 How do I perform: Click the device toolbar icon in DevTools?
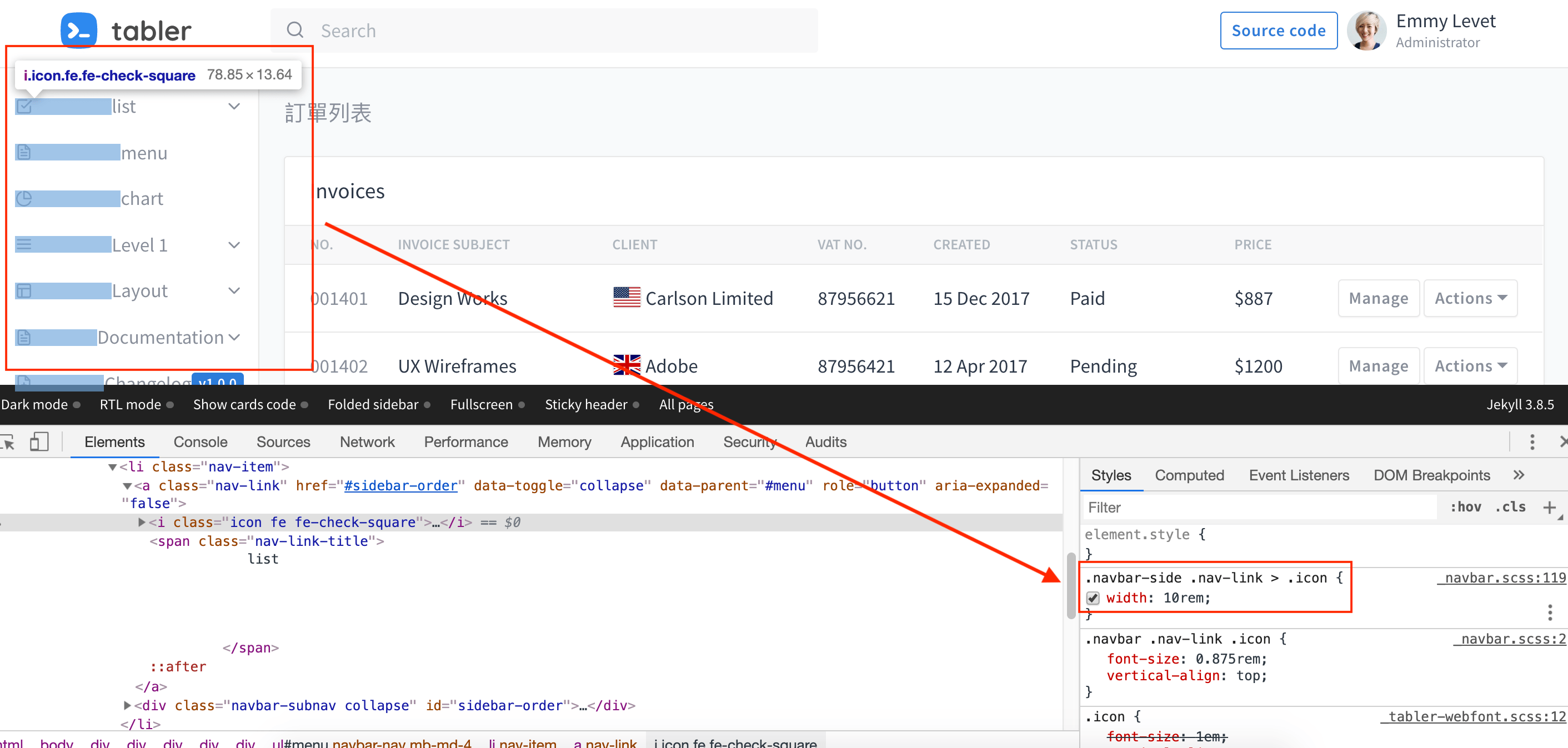pos(39,442)
